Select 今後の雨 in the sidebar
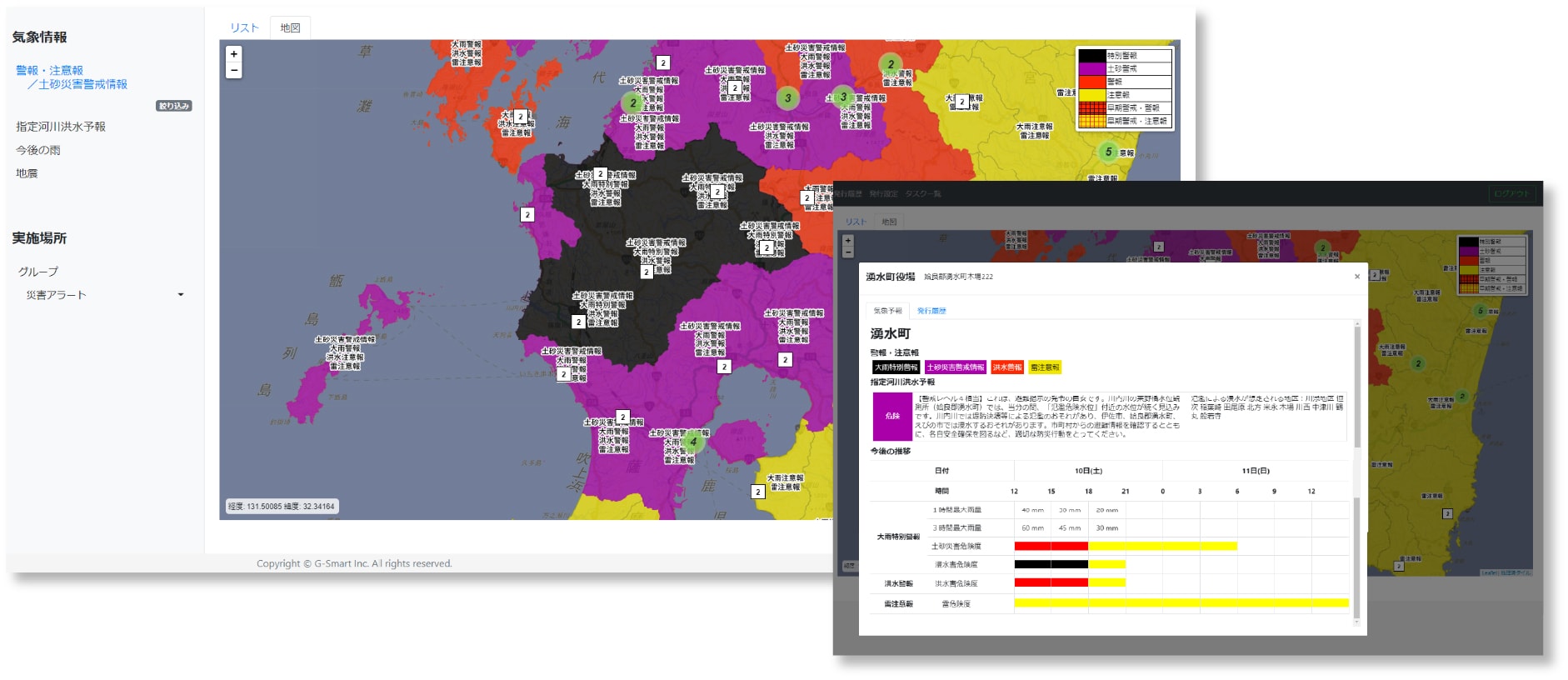The image size is (1568, 680). pyautogui.click(x=38, y=150)
